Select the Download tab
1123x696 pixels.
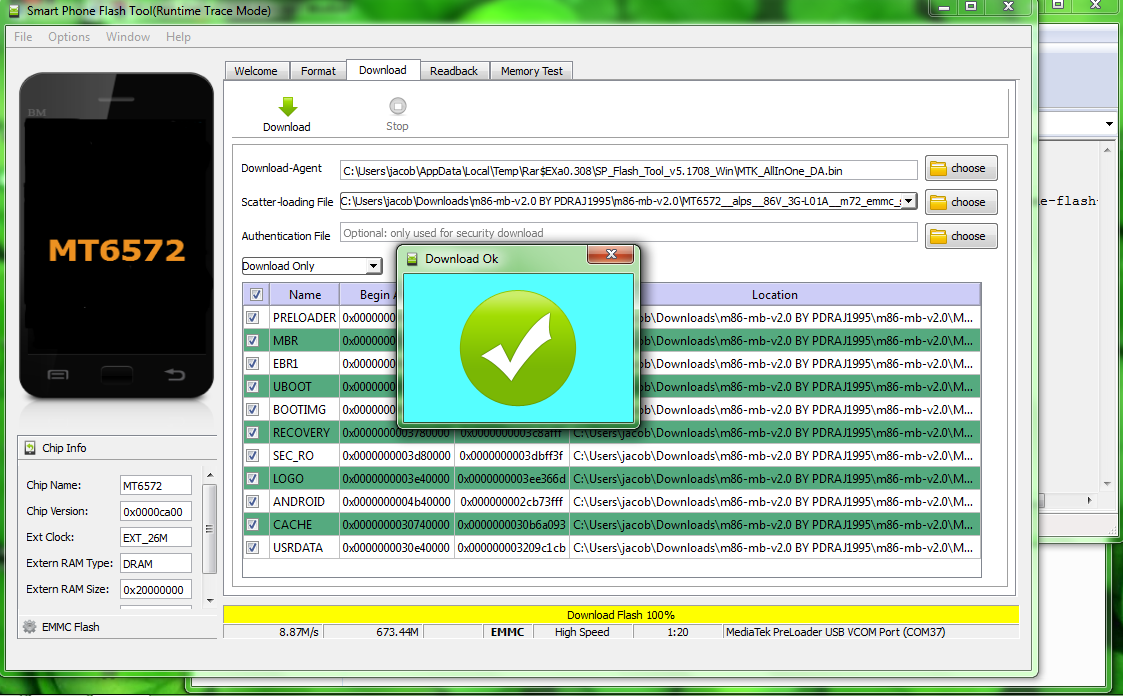(x=382, y=69)
